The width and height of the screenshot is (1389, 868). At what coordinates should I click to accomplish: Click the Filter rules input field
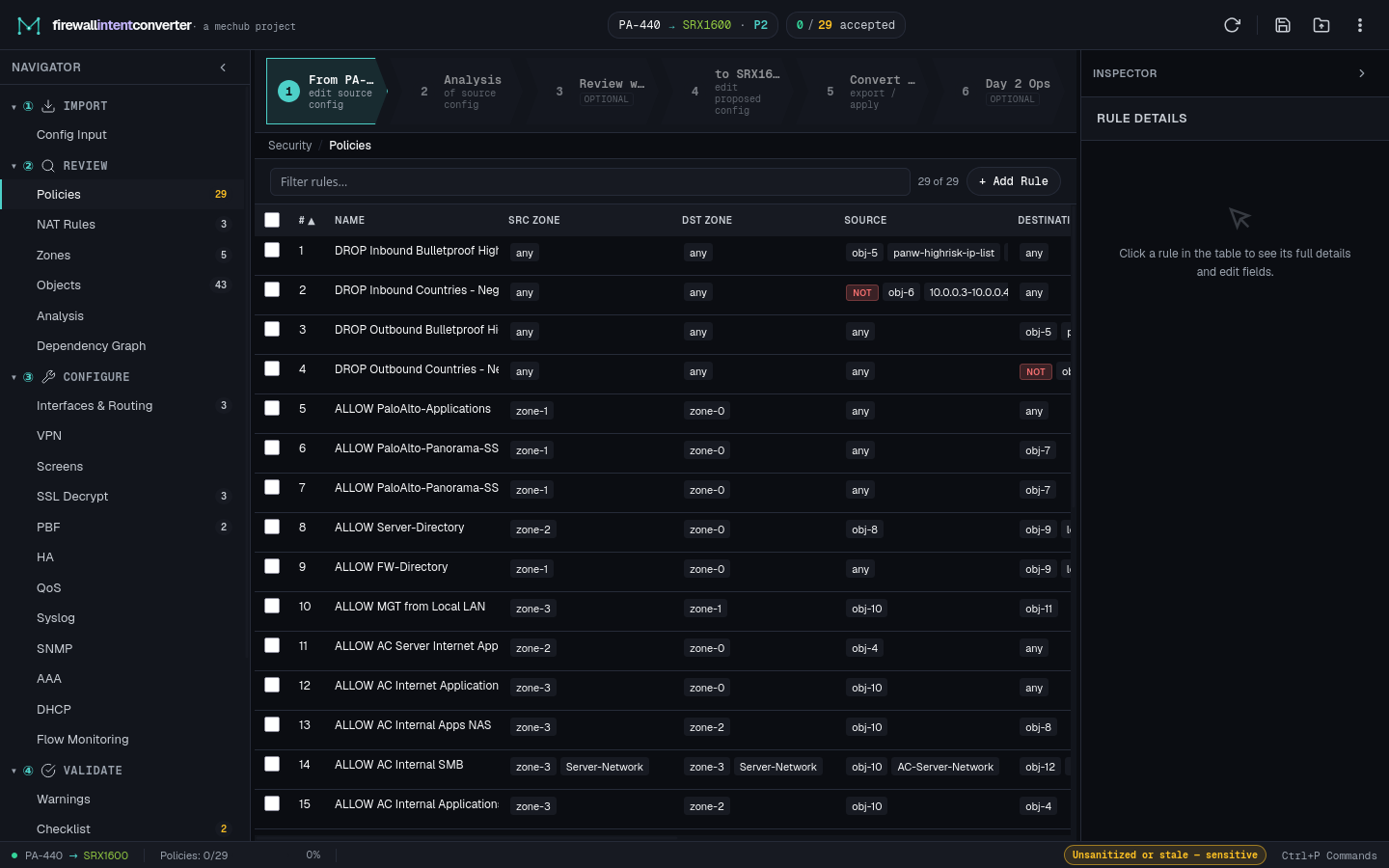click(x=590, y=181)
